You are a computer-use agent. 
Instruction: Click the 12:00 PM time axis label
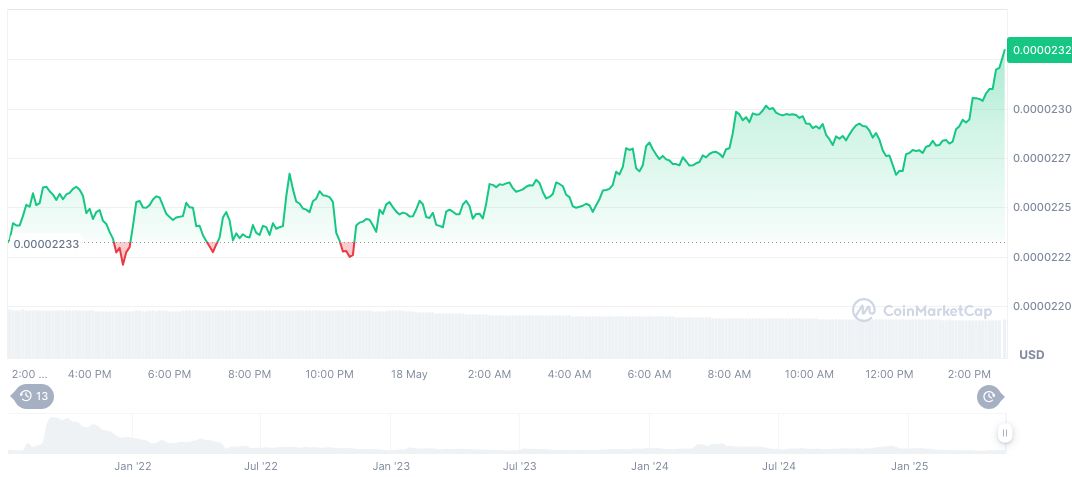(889, 374)
